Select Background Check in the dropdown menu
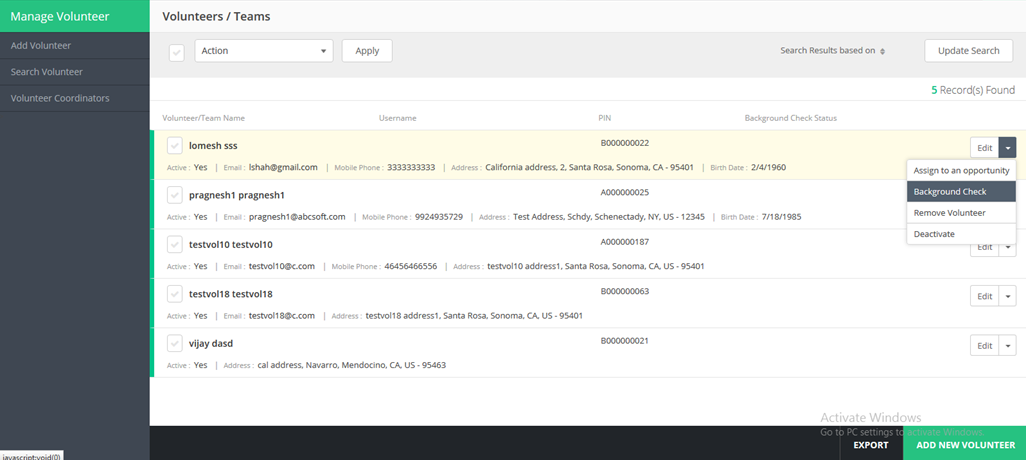Viewport: 1026px width, 460px height. click(x=961, y=192)
